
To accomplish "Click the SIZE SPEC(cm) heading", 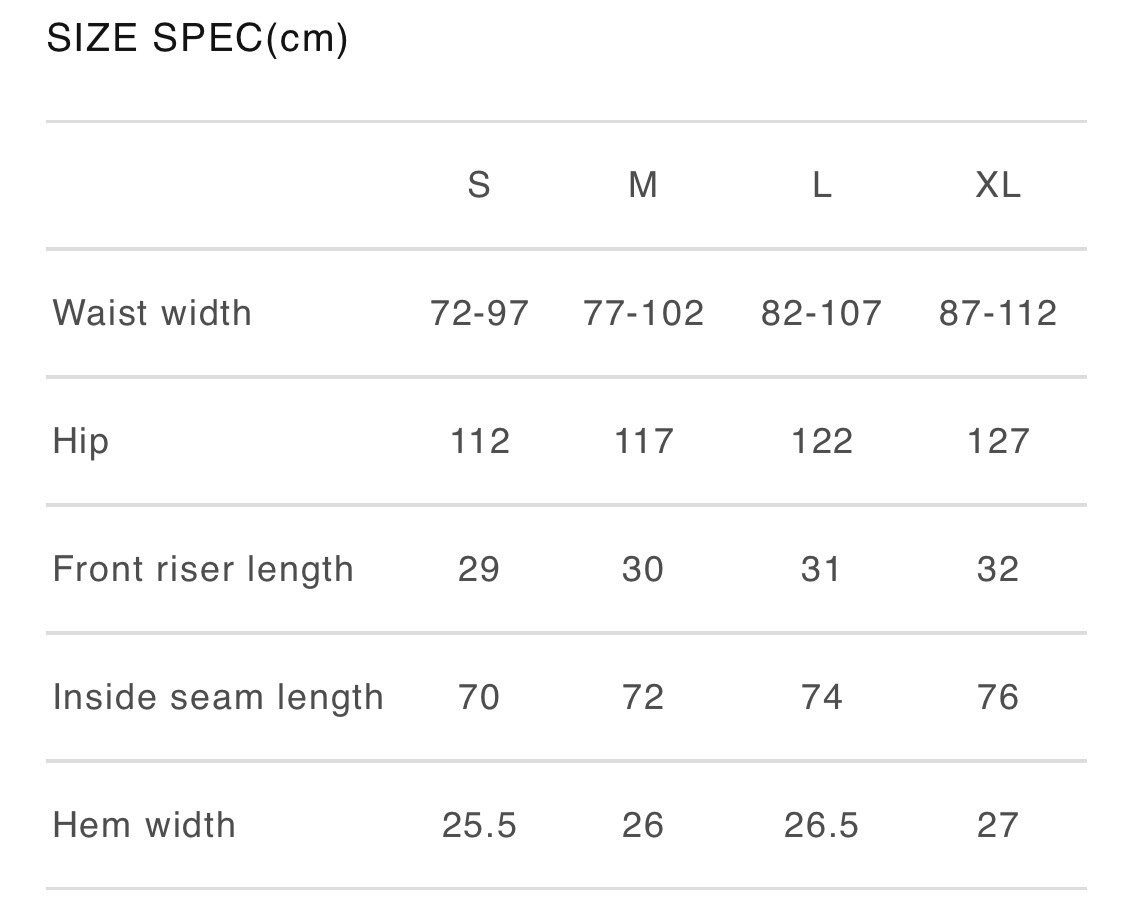I will [197, 39].
